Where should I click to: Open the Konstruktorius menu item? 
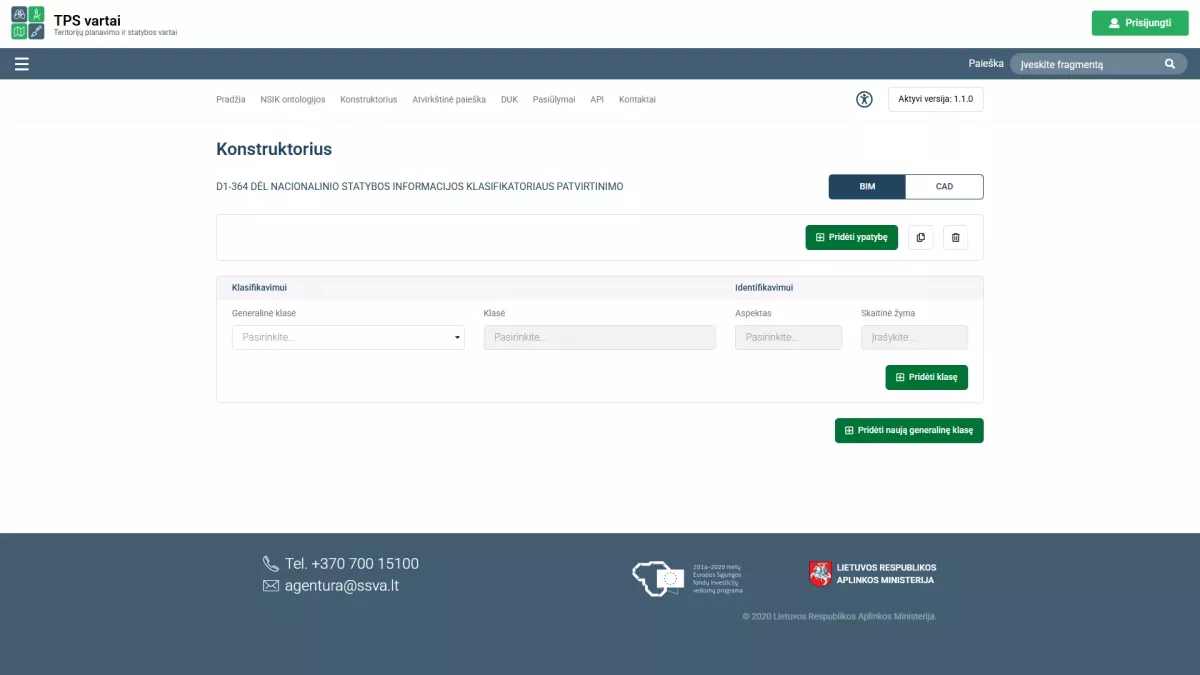coord(368,99)
